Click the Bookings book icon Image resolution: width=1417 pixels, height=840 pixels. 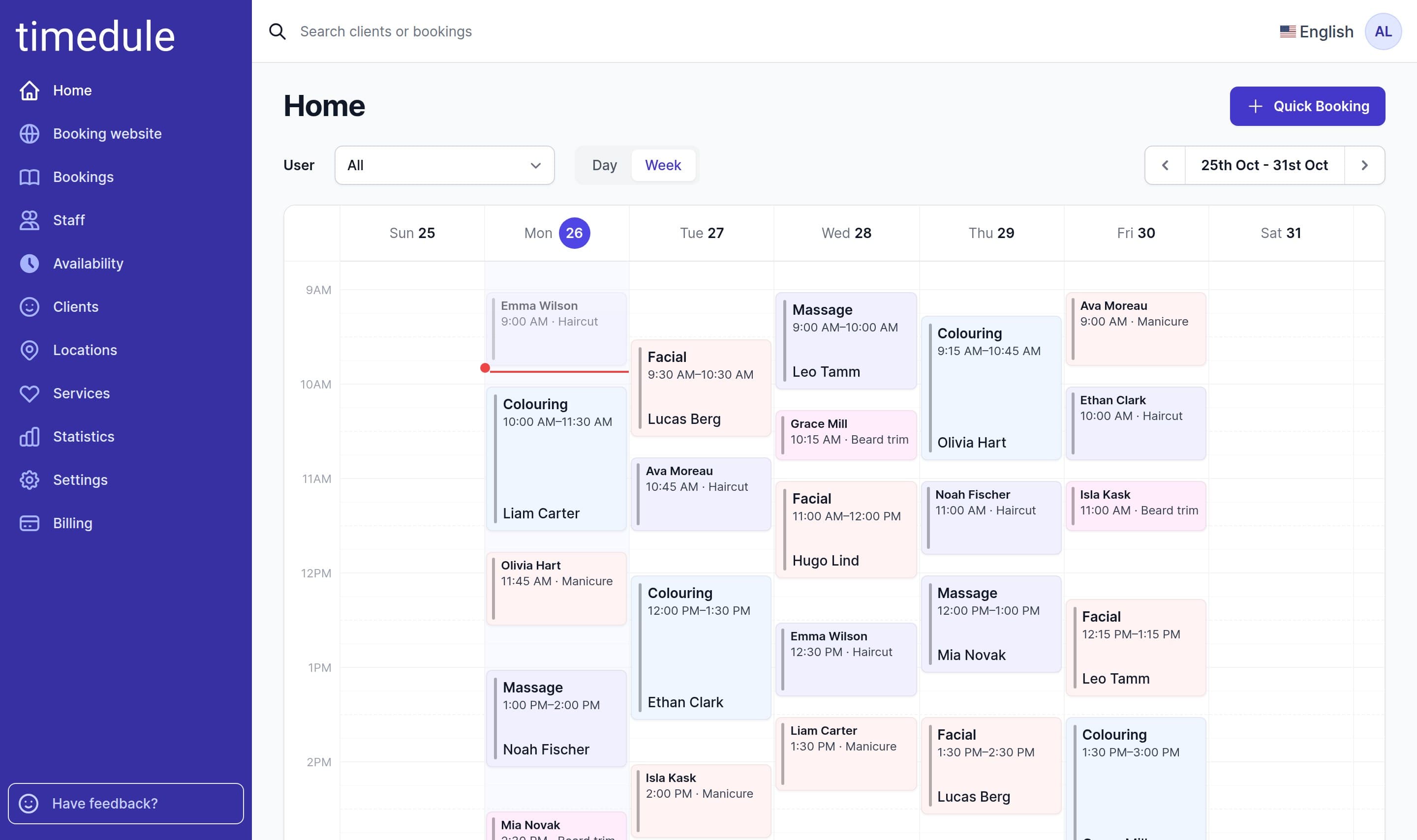(30, 177)
